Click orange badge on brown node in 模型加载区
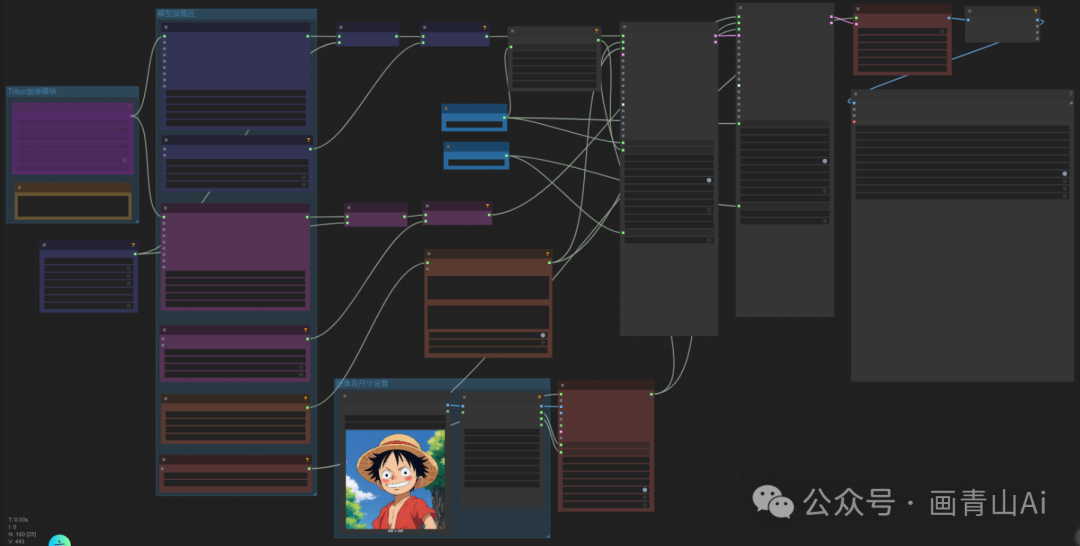 pos(306,399)
